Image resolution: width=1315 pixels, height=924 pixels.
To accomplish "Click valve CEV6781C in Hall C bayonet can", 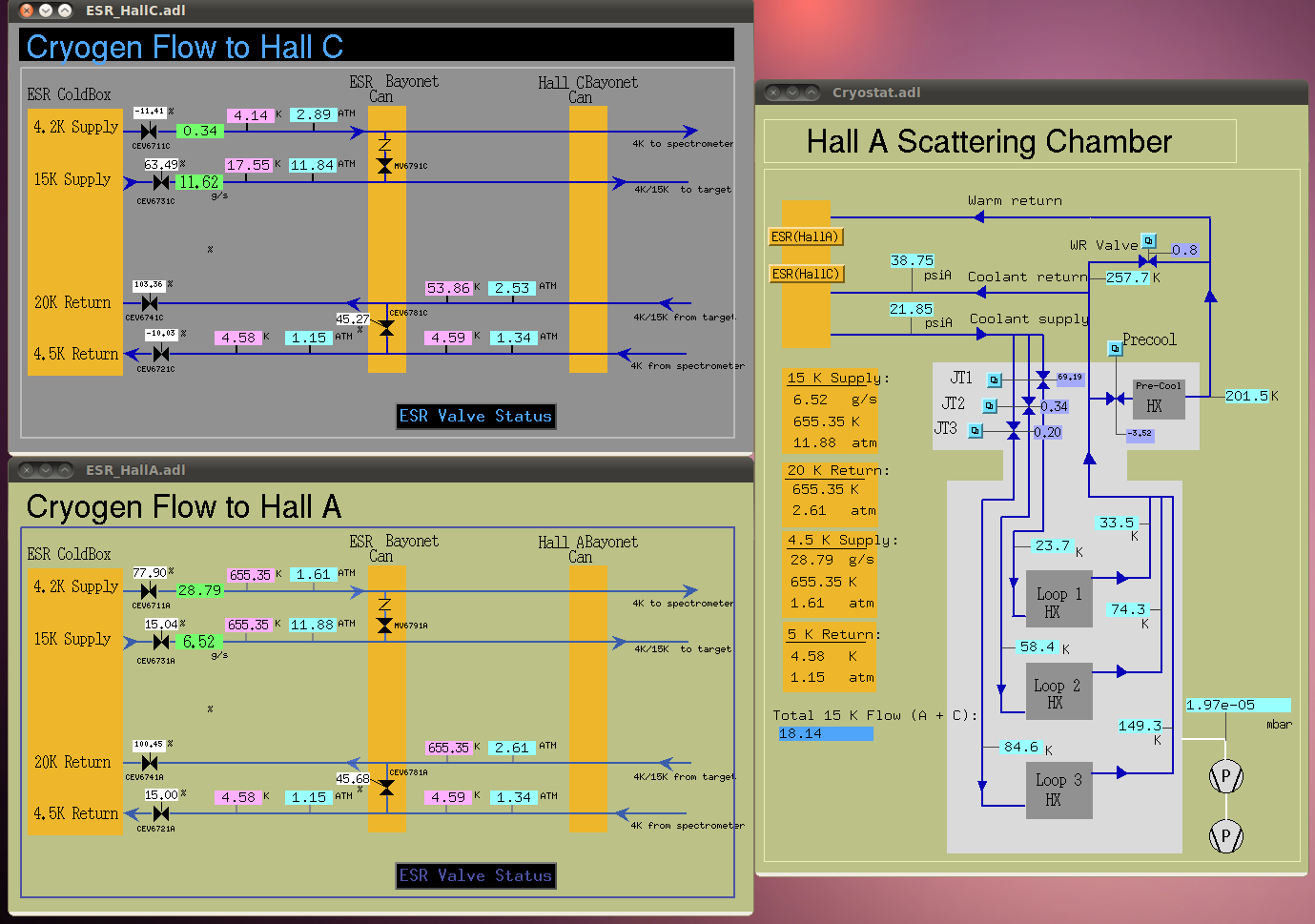I will [386, 328].
